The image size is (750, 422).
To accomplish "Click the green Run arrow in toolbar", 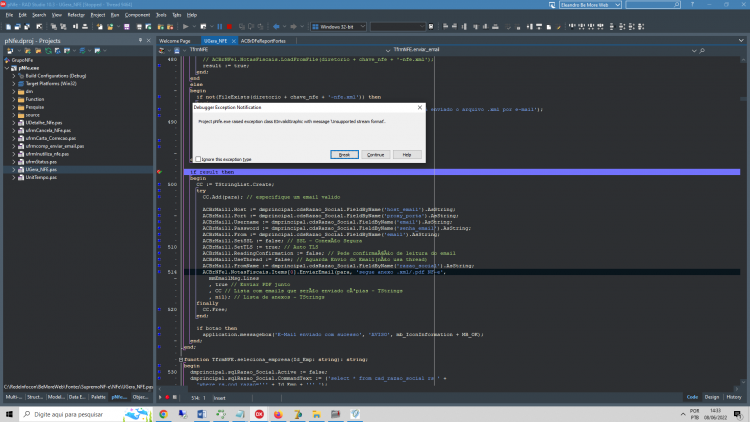I will pos(186,27).
